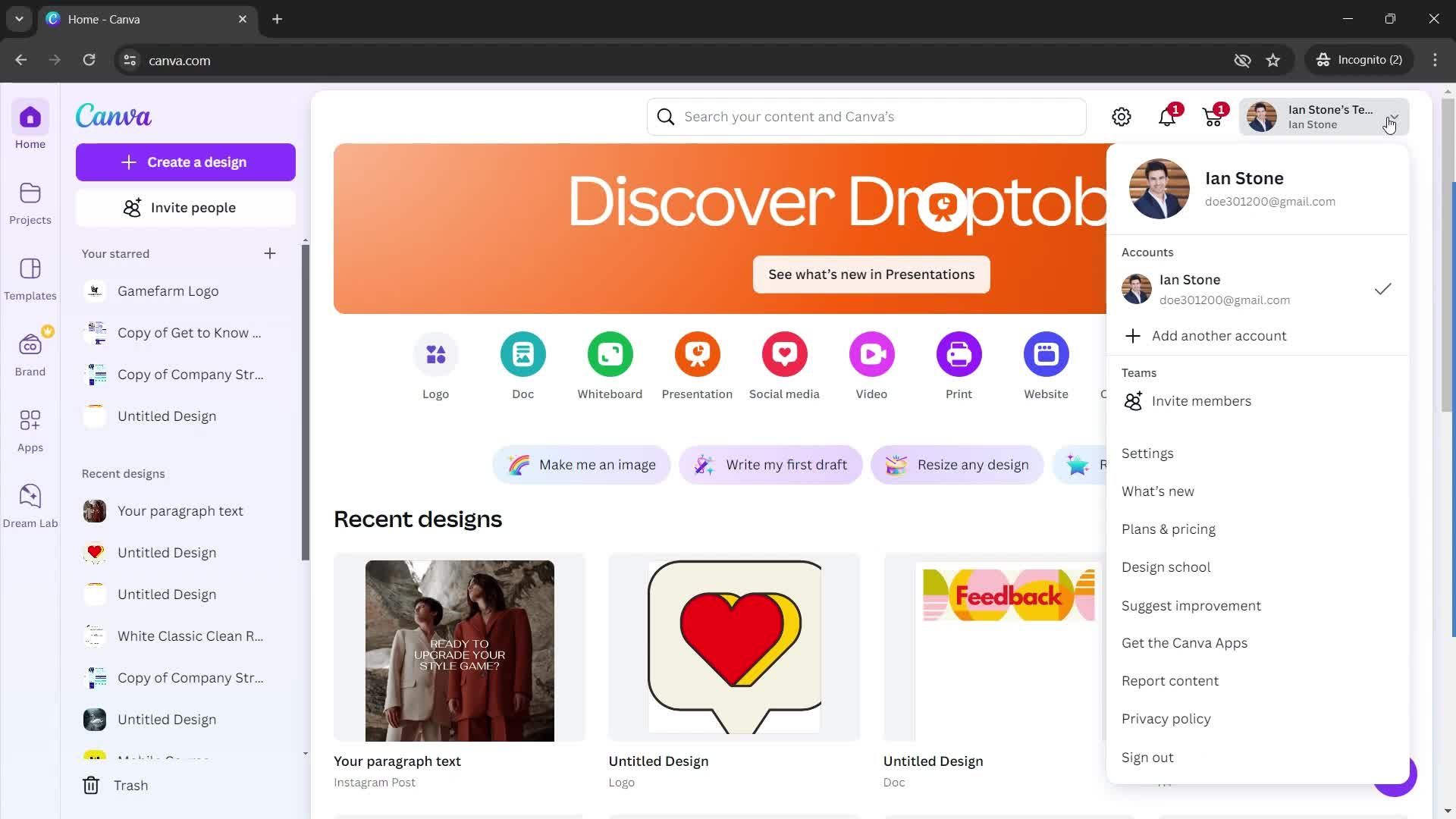Click the shopping cart icon
Screen dimensions: 1456x819
[x=1213, y=116]
